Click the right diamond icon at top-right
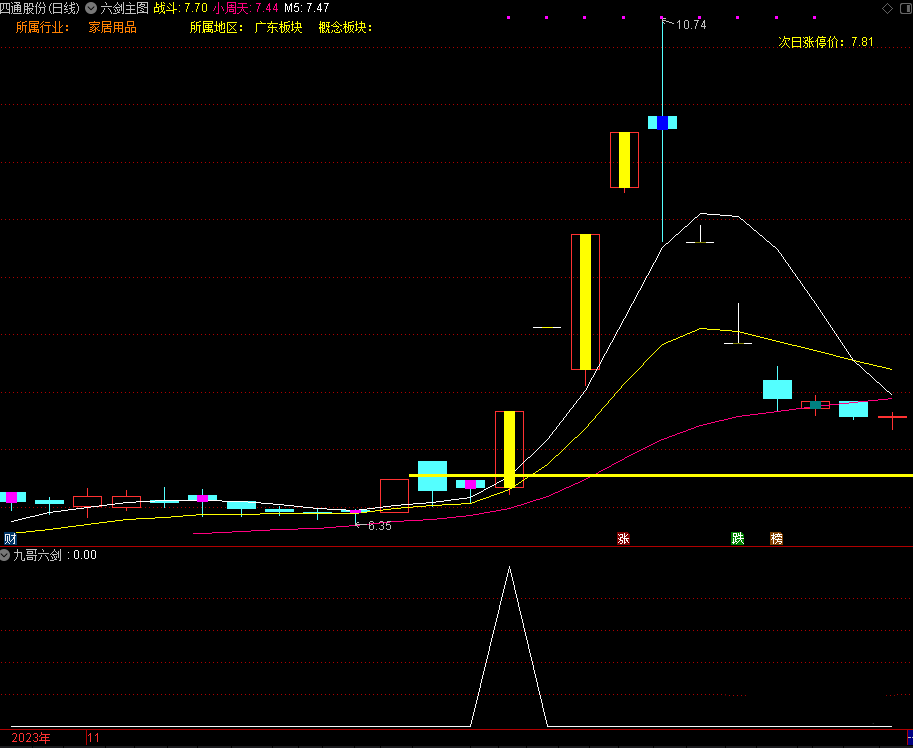913x748 pixels. click(904, 8)
